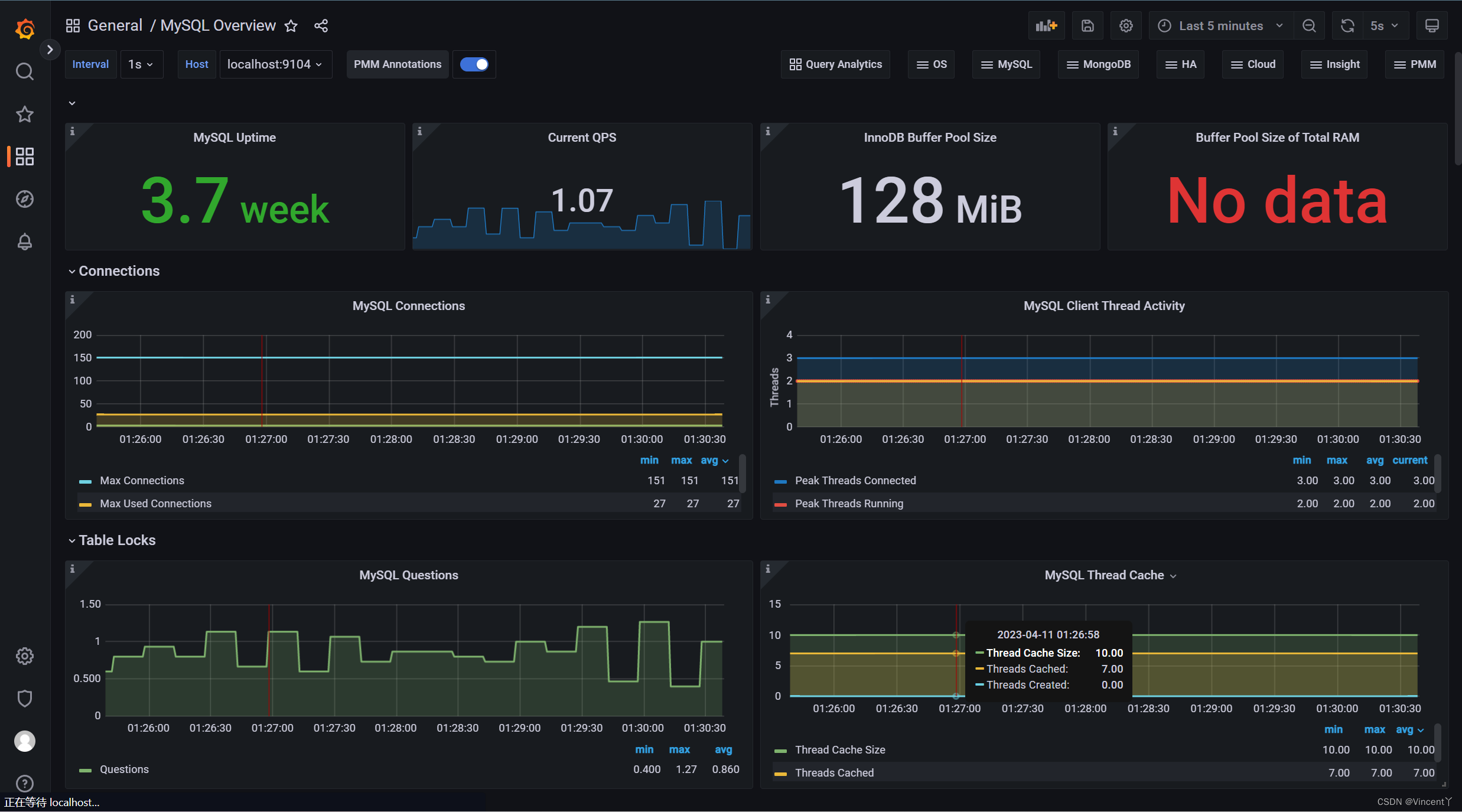Show info for Current QPS panel
The image size is (1462, 812).
tap(420, 131)
